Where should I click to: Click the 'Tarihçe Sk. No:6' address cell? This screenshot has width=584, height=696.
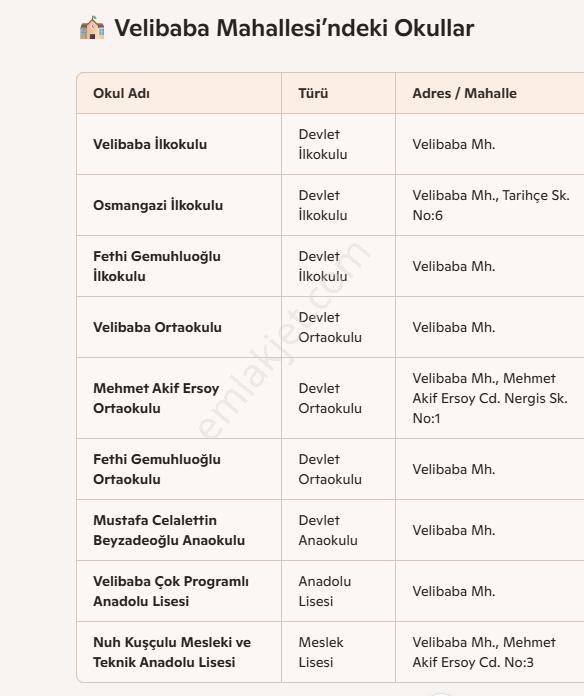[491, 205]
